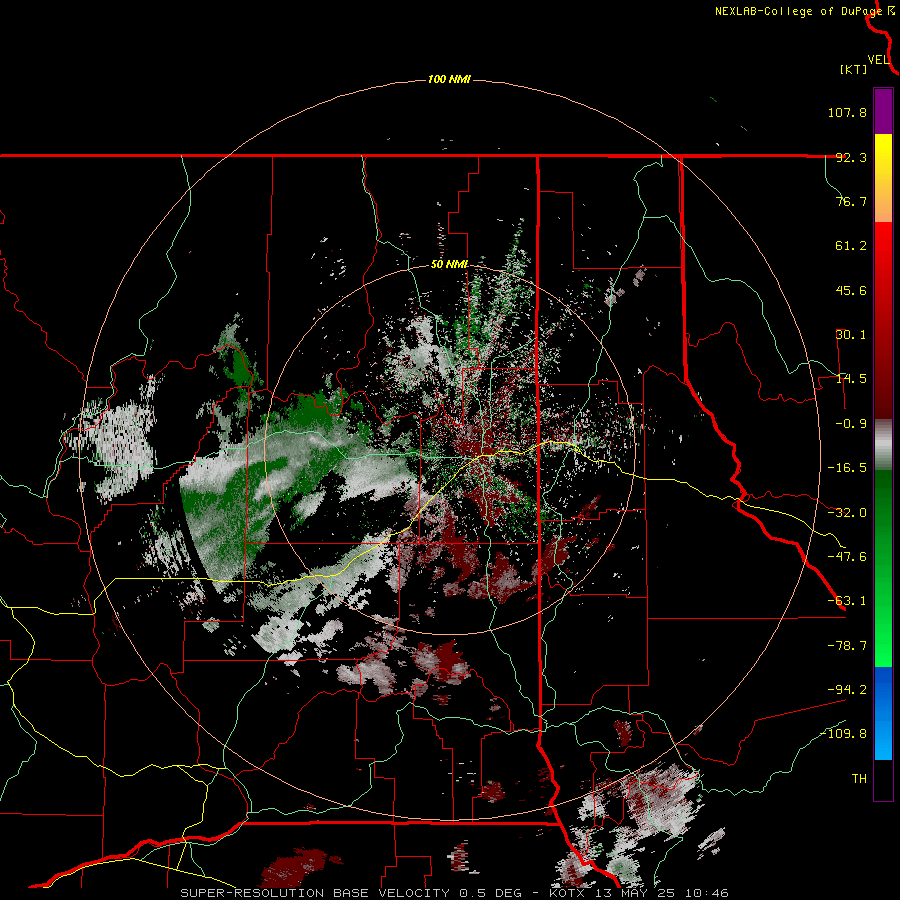900x900 pixels.
Task: Click the -16.5 value on the velocity scale
Action: (x=847, y=468)
